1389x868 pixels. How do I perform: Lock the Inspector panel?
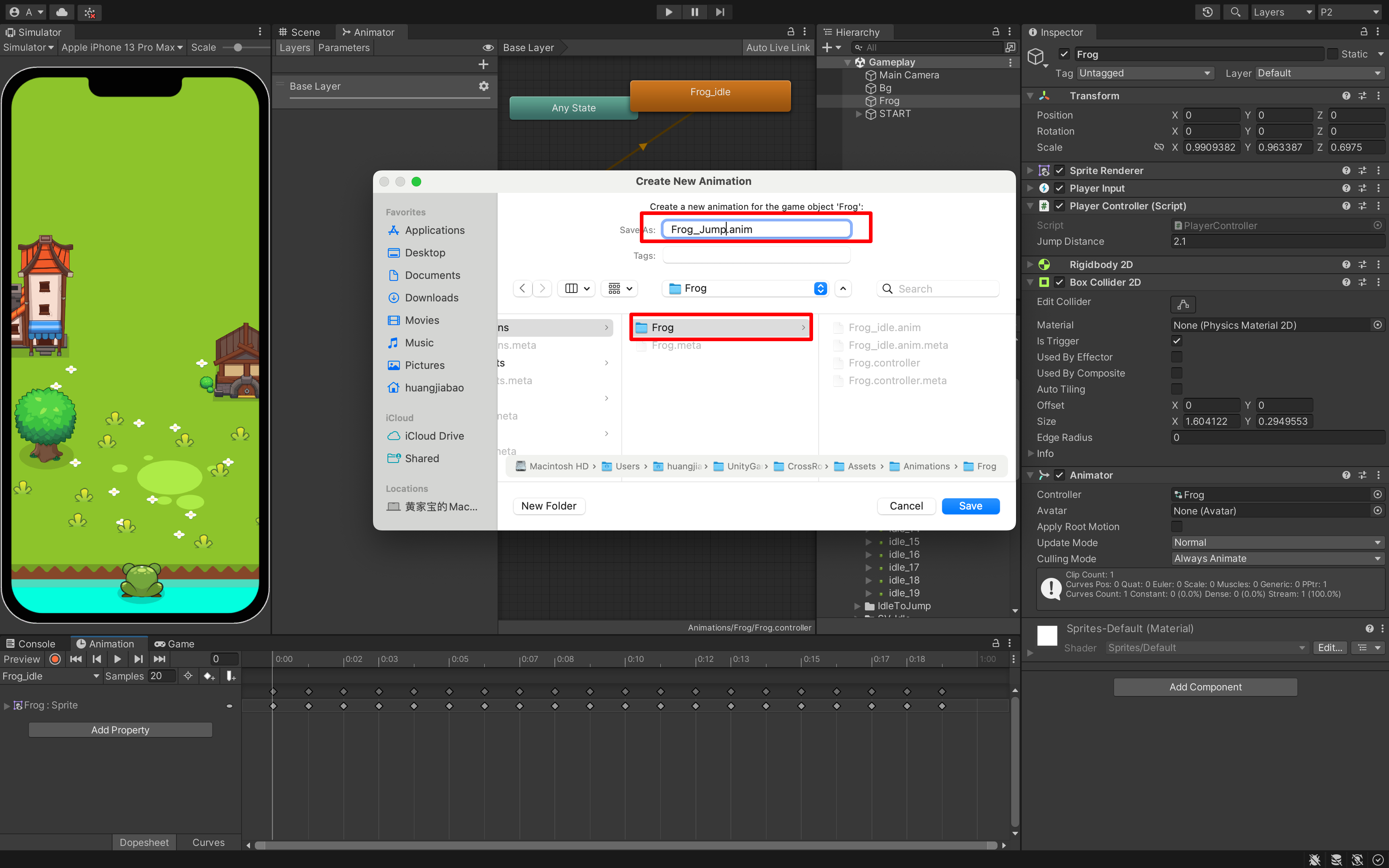[1364, 32]
